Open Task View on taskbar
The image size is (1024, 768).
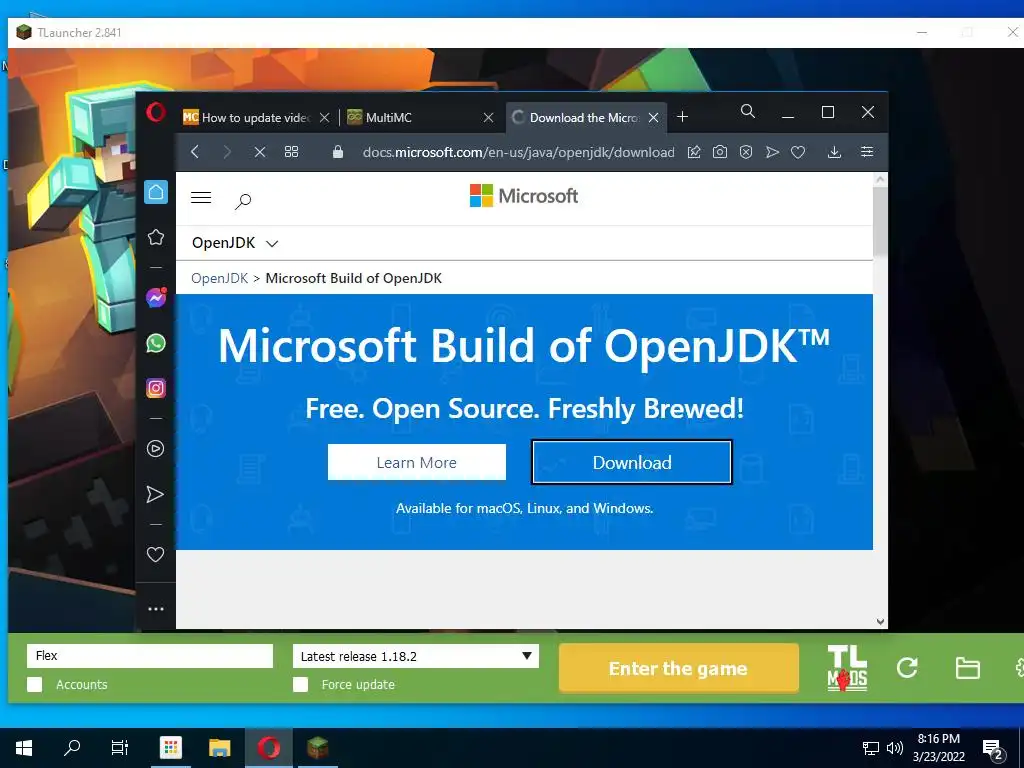[x=120, y=748]
